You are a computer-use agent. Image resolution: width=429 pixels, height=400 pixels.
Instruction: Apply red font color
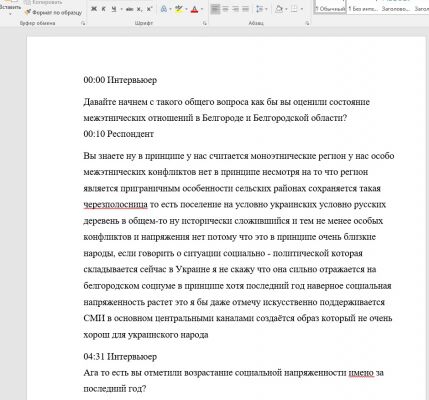click(x=195, y=9)
